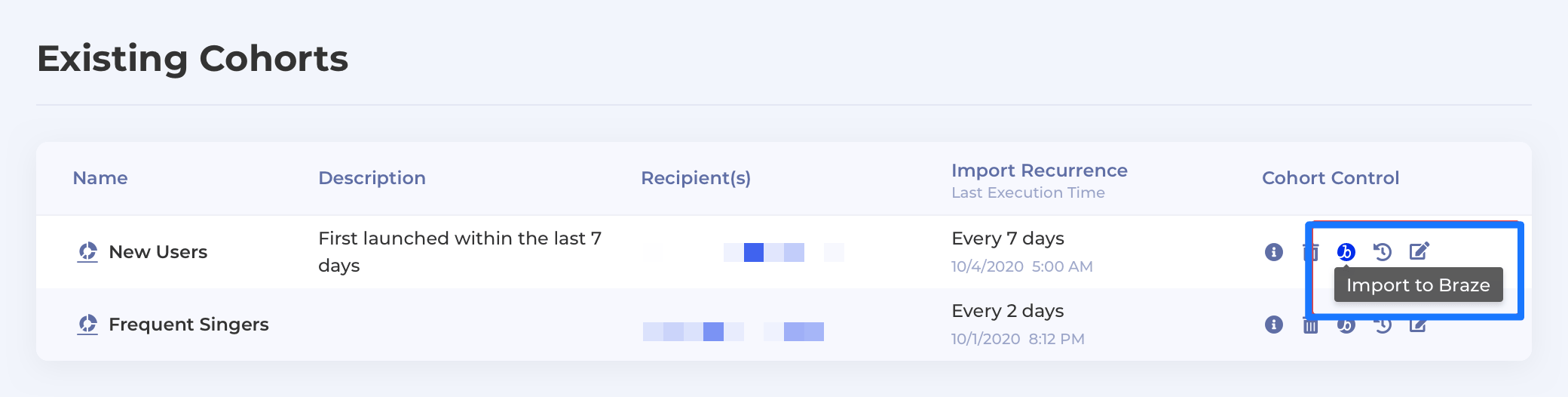
Task: Click the Description column header
Action: pyautogui.click(x=372, y=178)
